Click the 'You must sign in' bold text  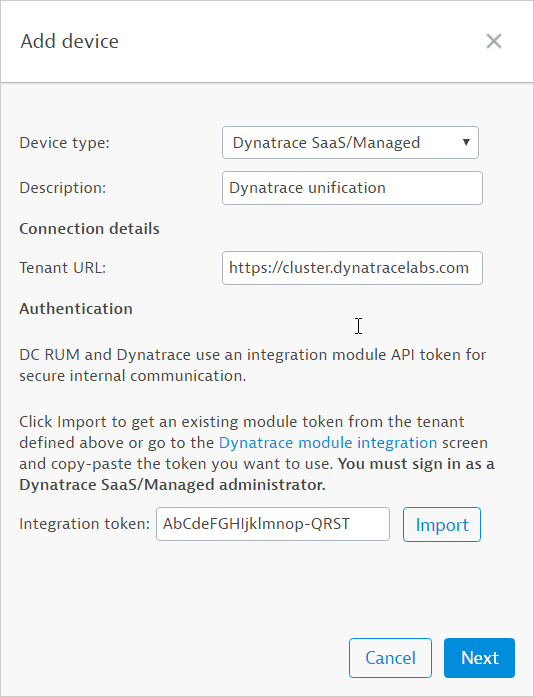pyautogui.click(x=257, y=474)
